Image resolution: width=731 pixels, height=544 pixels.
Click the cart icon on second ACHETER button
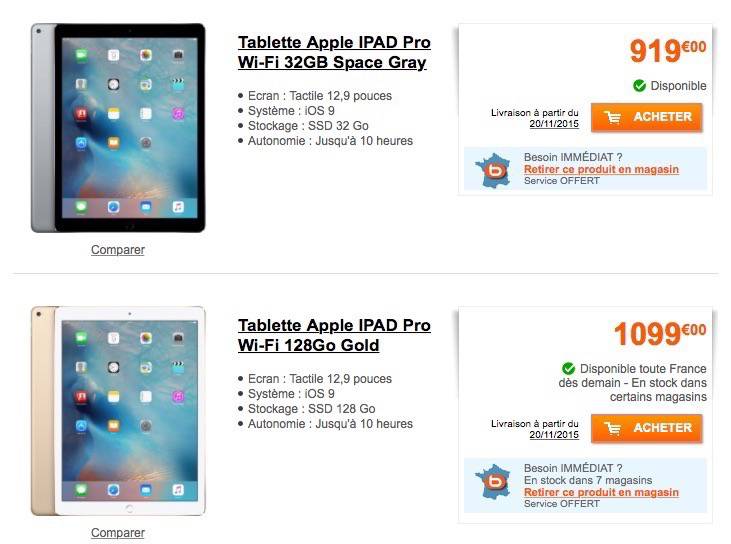613,428
